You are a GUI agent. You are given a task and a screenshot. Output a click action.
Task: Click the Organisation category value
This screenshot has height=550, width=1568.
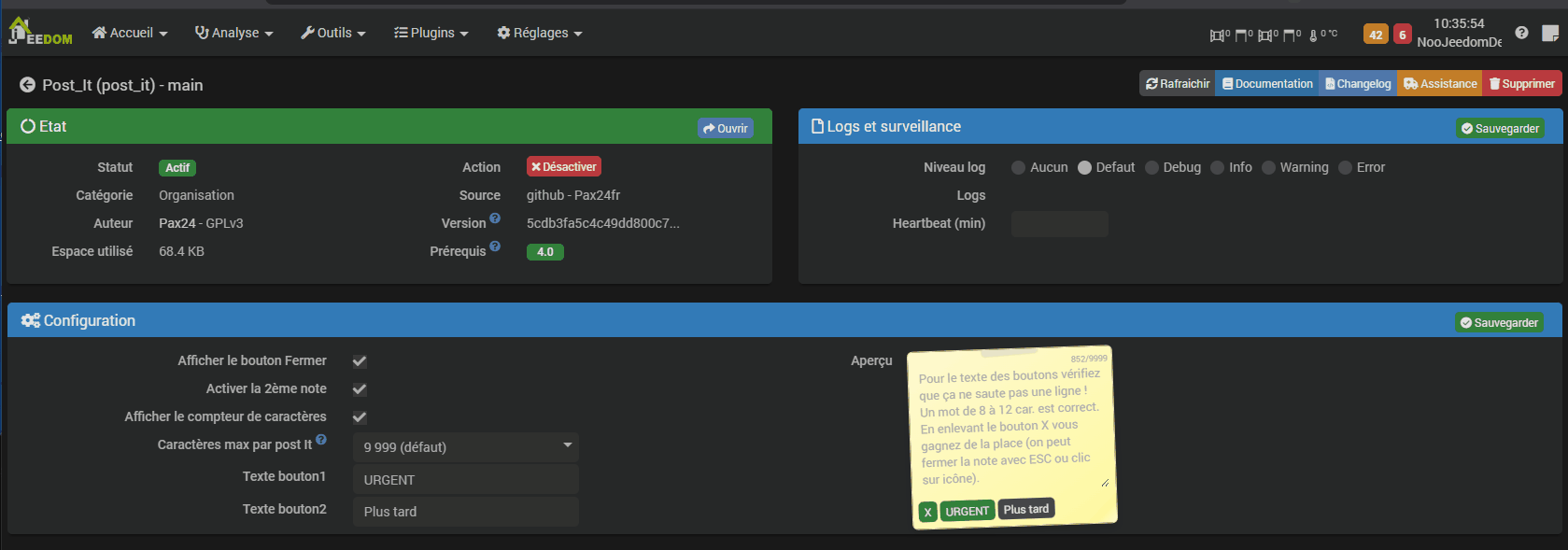point(196,195)
